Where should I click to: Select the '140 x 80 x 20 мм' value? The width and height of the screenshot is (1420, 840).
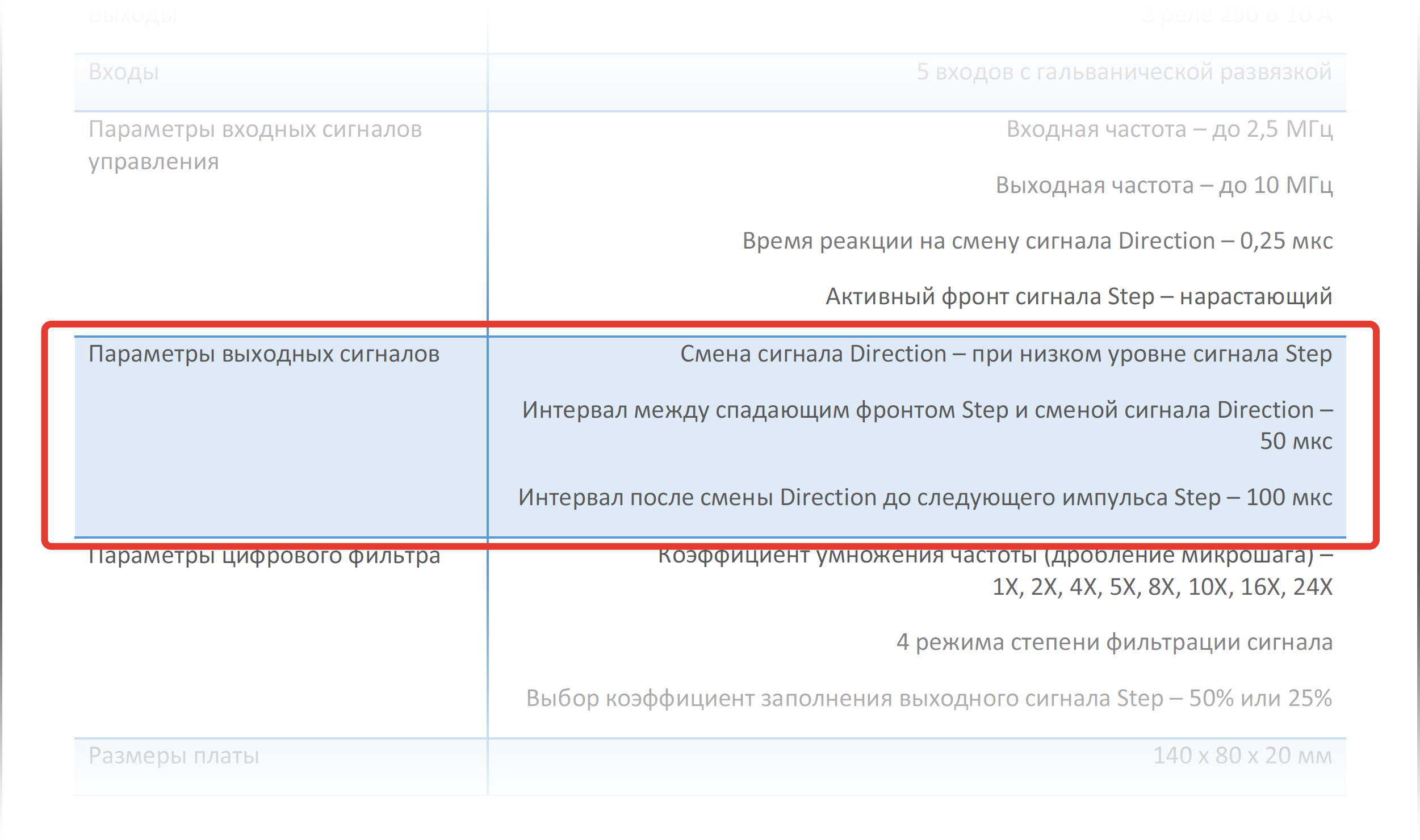(1242, 755)
